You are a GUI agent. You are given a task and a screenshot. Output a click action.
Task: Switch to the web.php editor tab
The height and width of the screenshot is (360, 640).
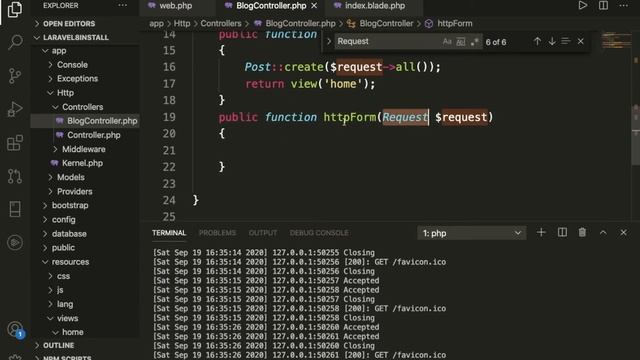click(x=176, y=6)
